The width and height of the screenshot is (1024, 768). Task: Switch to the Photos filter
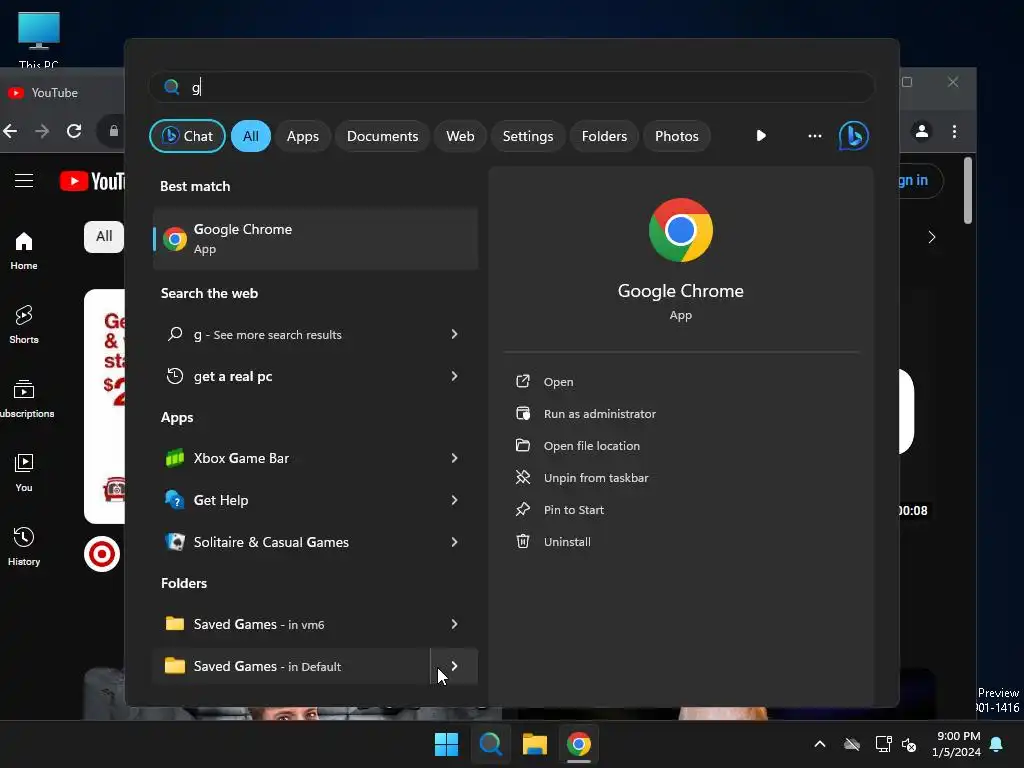pyautogui.click(x=677, y=136)
